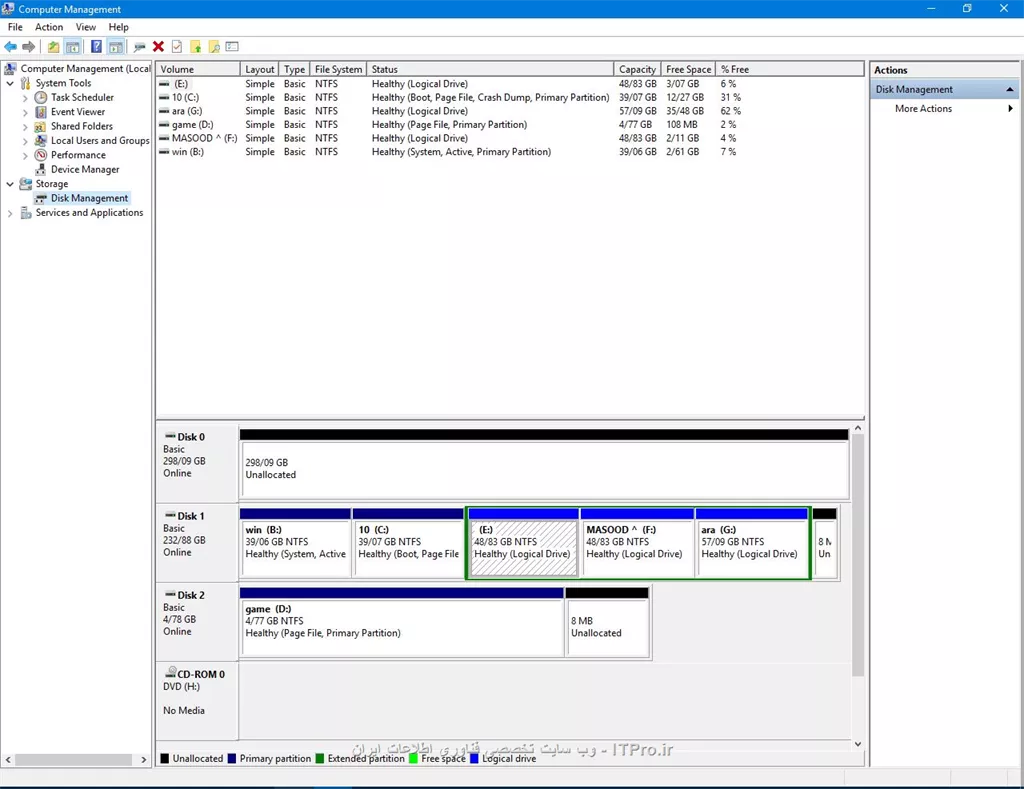
Task: Collapse the System Tools tree node
Action: pos(10,84)
